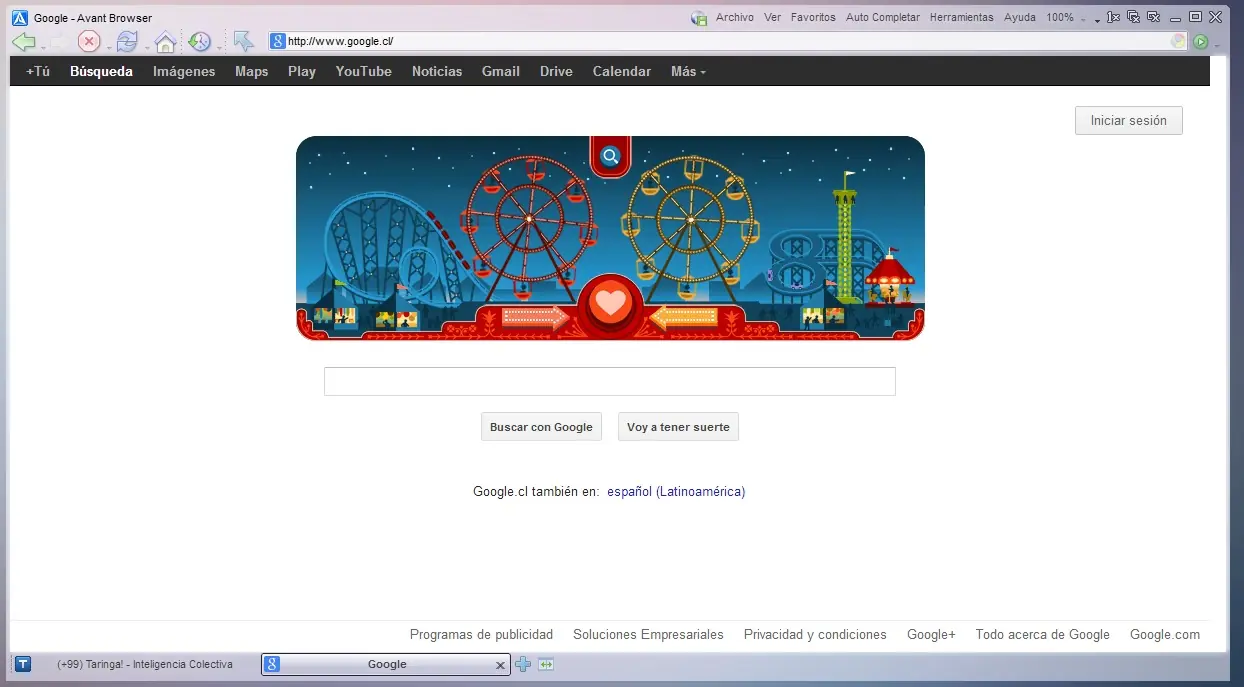
Task: Select the Google tab
Action: 386,664
